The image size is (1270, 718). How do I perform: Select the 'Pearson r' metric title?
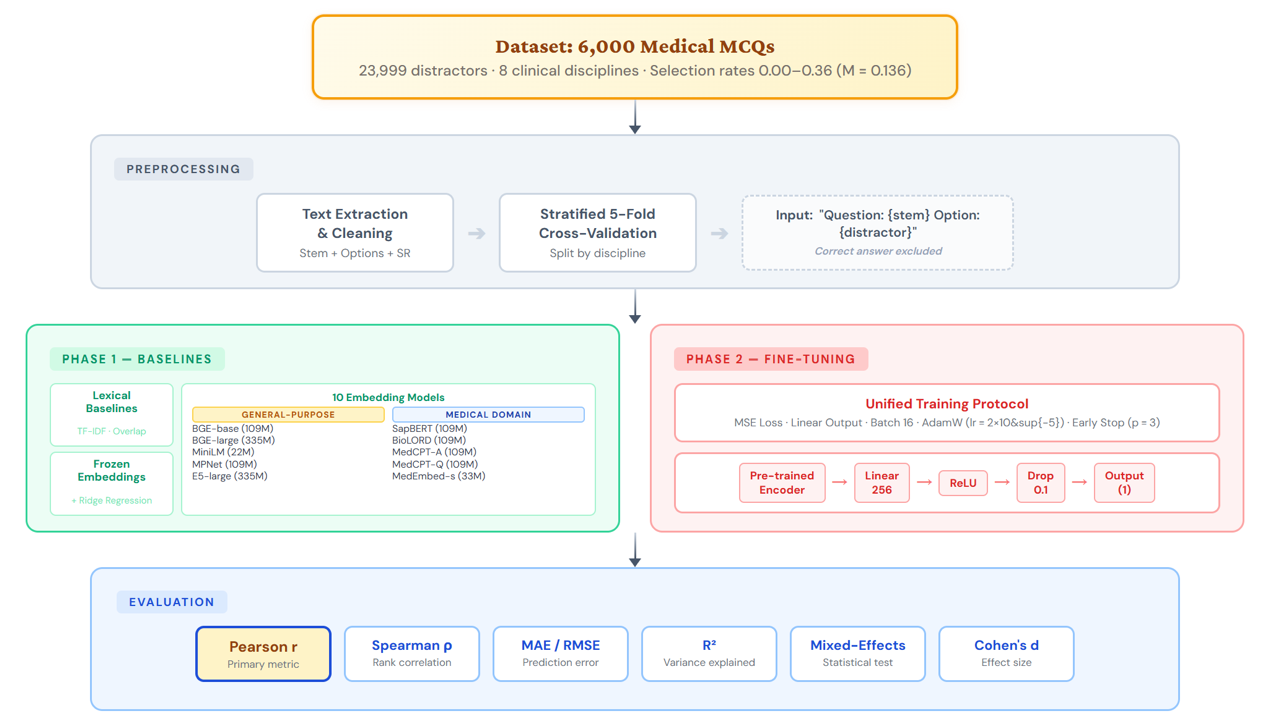point(263,647)
